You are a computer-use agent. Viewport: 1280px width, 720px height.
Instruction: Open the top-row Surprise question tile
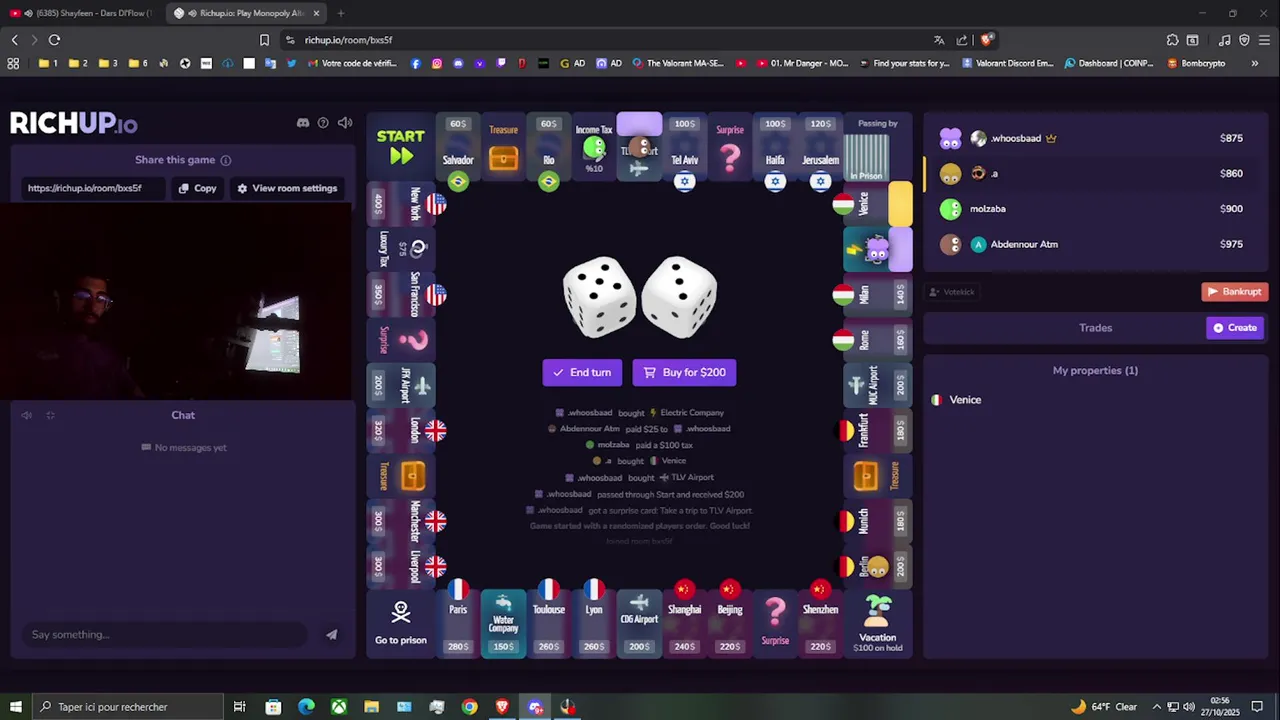point(730,148)
